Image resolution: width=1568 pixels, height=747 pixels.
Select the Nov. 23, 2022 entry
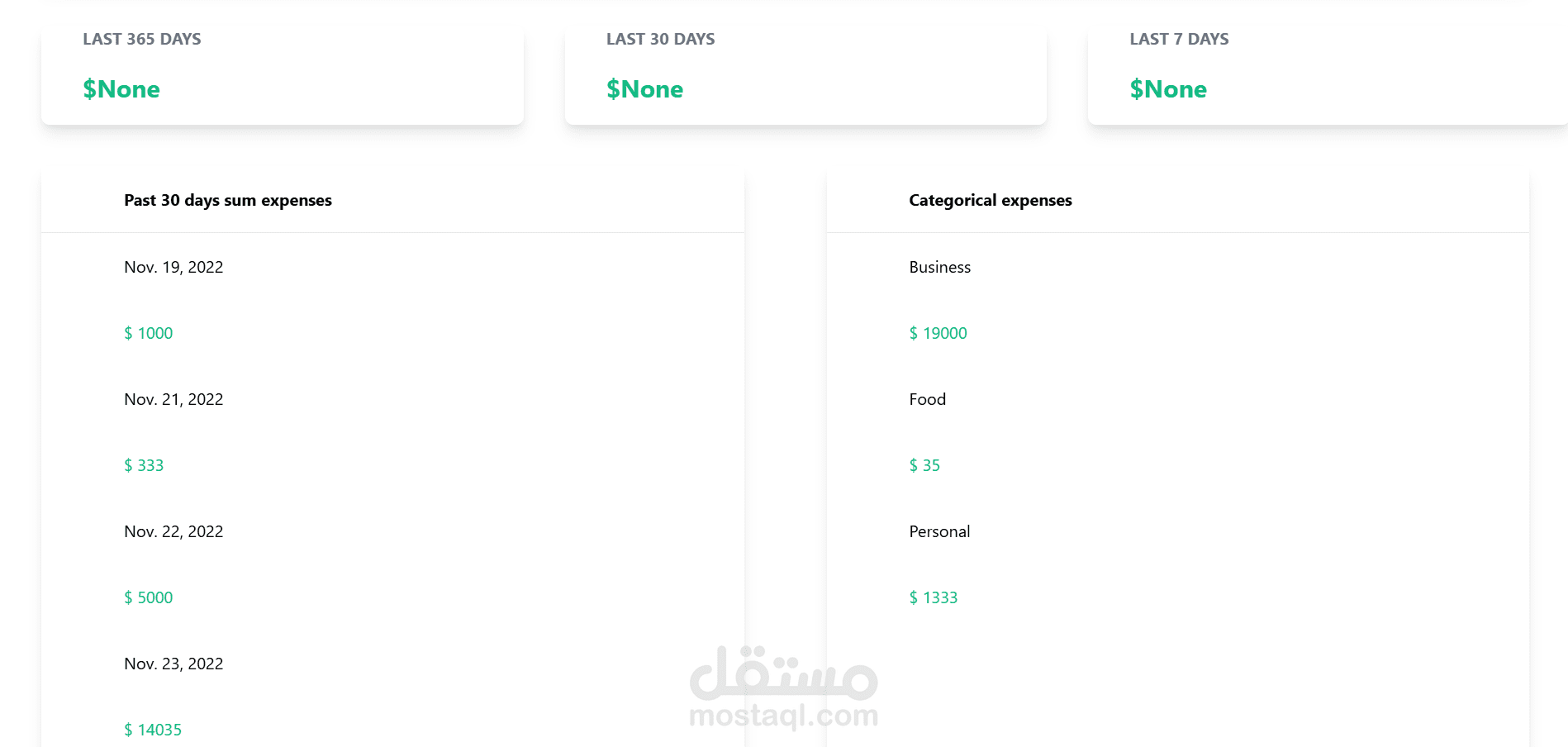pyautogui.click(x=173, y=664)
